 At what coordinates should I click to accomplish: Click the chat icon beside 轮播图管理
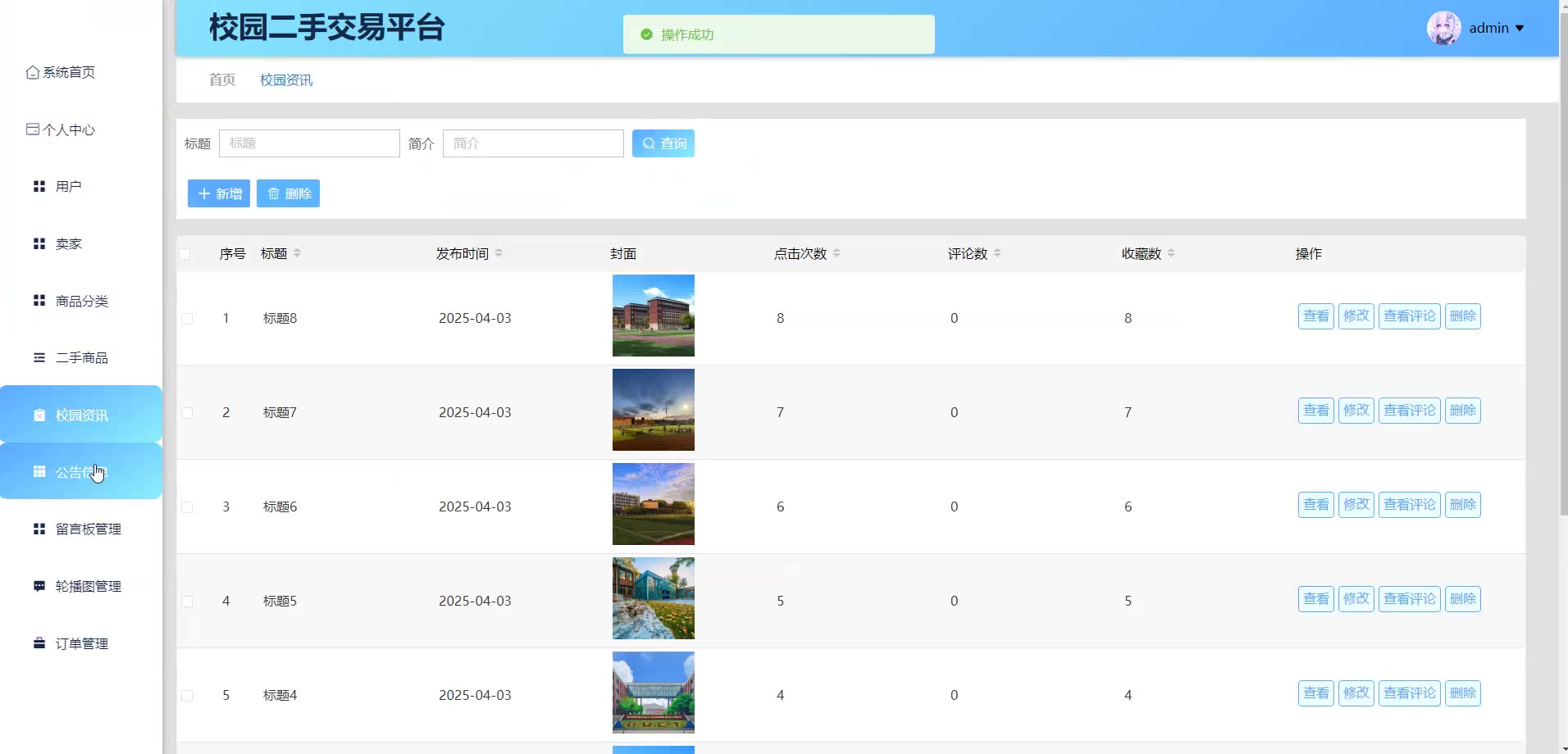[39, 586]
